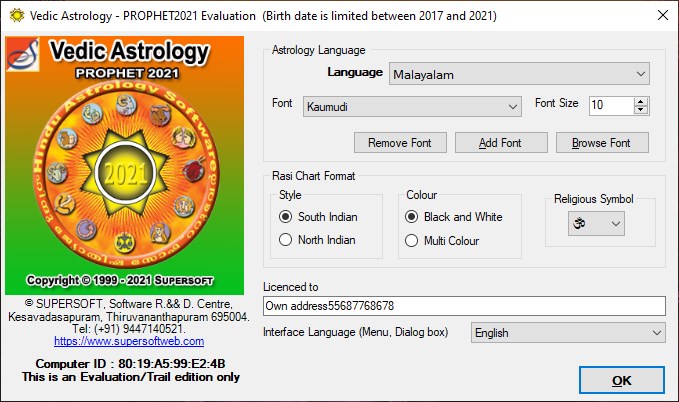Screen dimensions: 679x402
Task: Click the Remove Font button
Action: (x=400, y=143)
